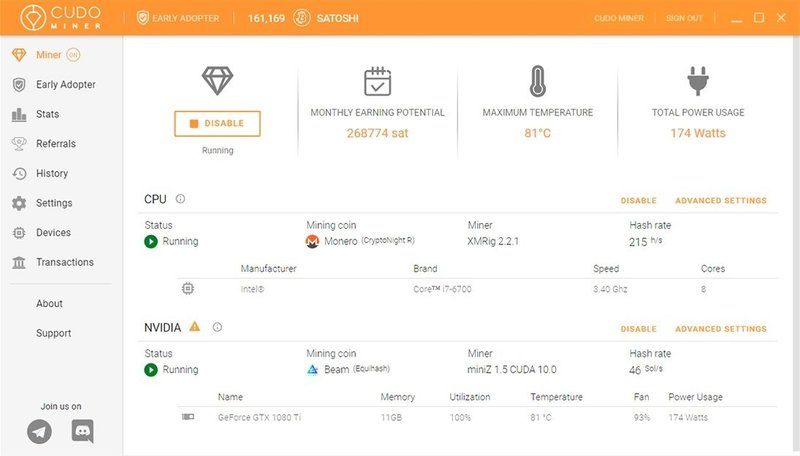
Task: Click the Monero coin icon
Action: [x=312, y=241]
